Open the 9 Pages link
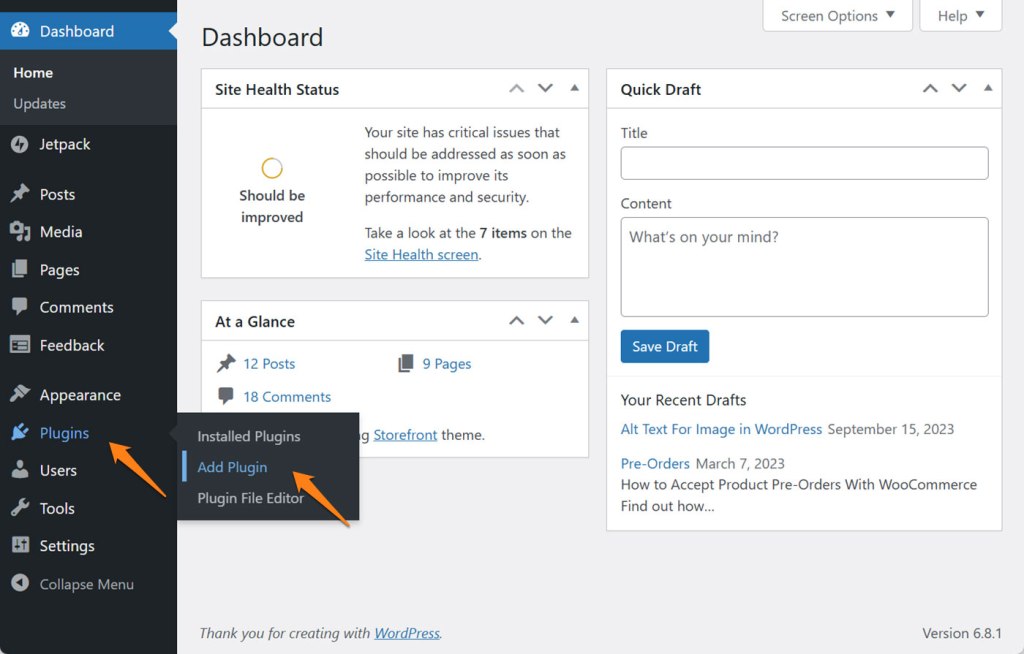This screenshot has height=654, width=1024. click(447, 364)
